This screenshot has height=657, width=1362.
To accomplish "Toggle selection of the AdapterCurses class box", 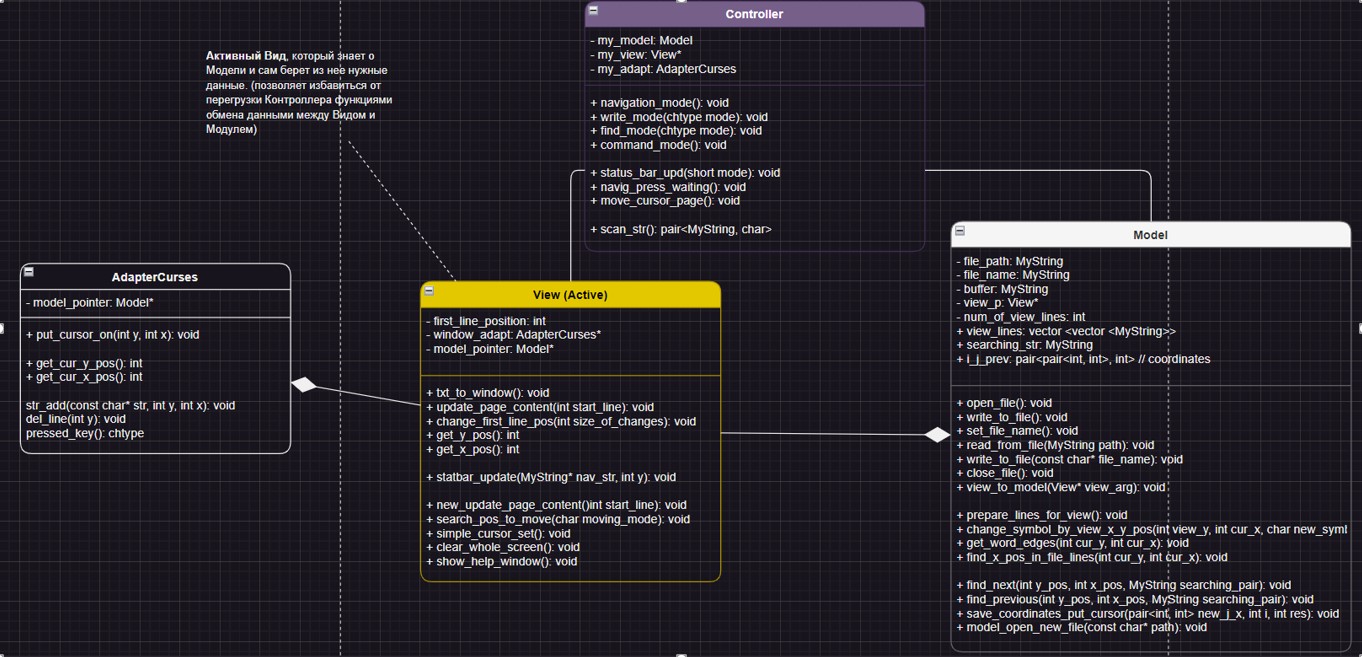I will [155, 277].
